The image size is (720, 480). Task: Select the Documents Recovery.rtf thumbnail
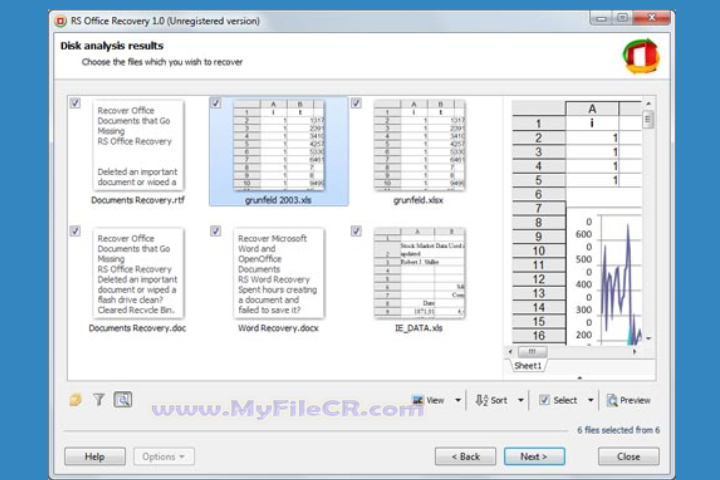click(138, 145)
